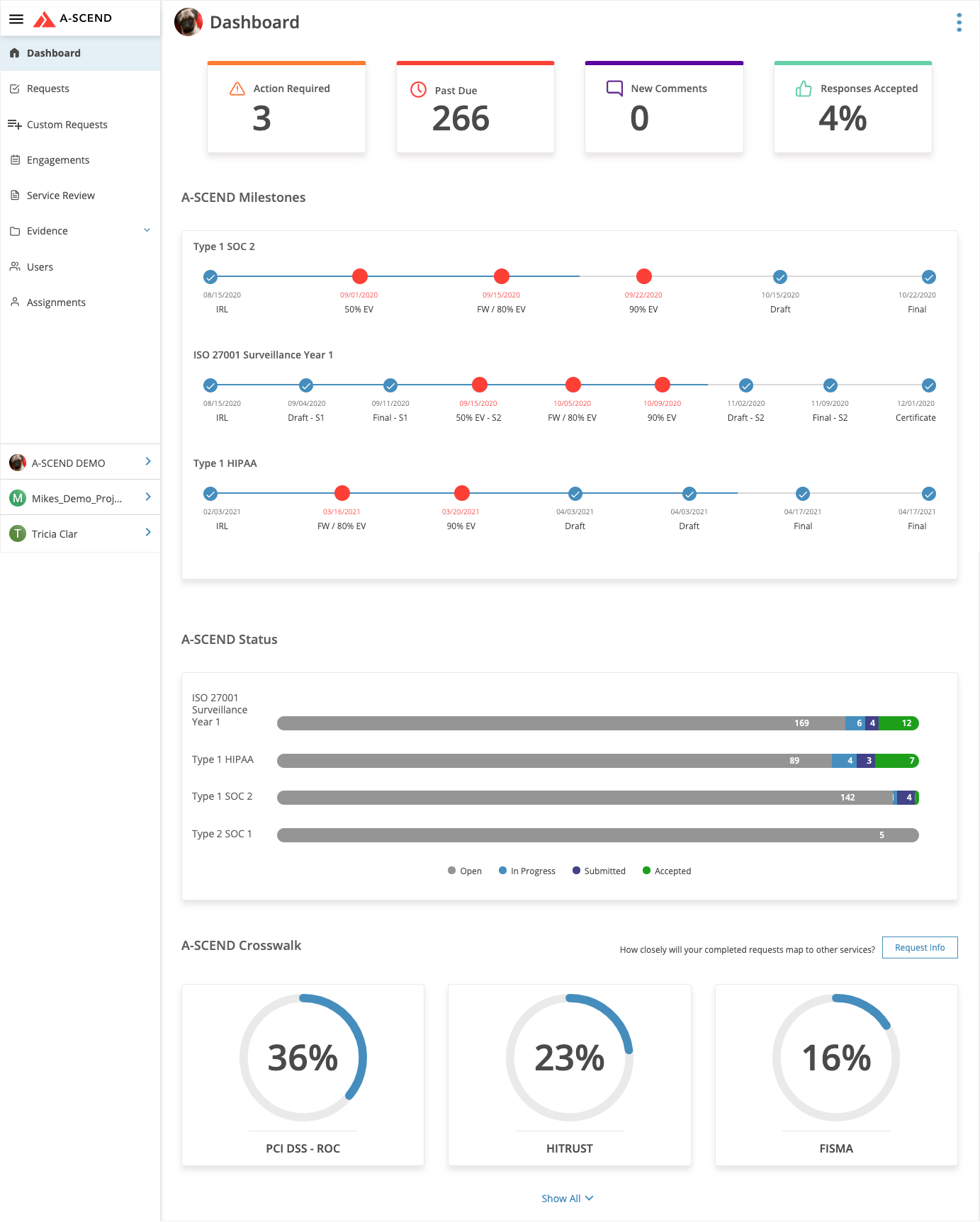Toggle the Accepted legend item
The height and width of the screenshot is (1222, 980).
point(667,871)
